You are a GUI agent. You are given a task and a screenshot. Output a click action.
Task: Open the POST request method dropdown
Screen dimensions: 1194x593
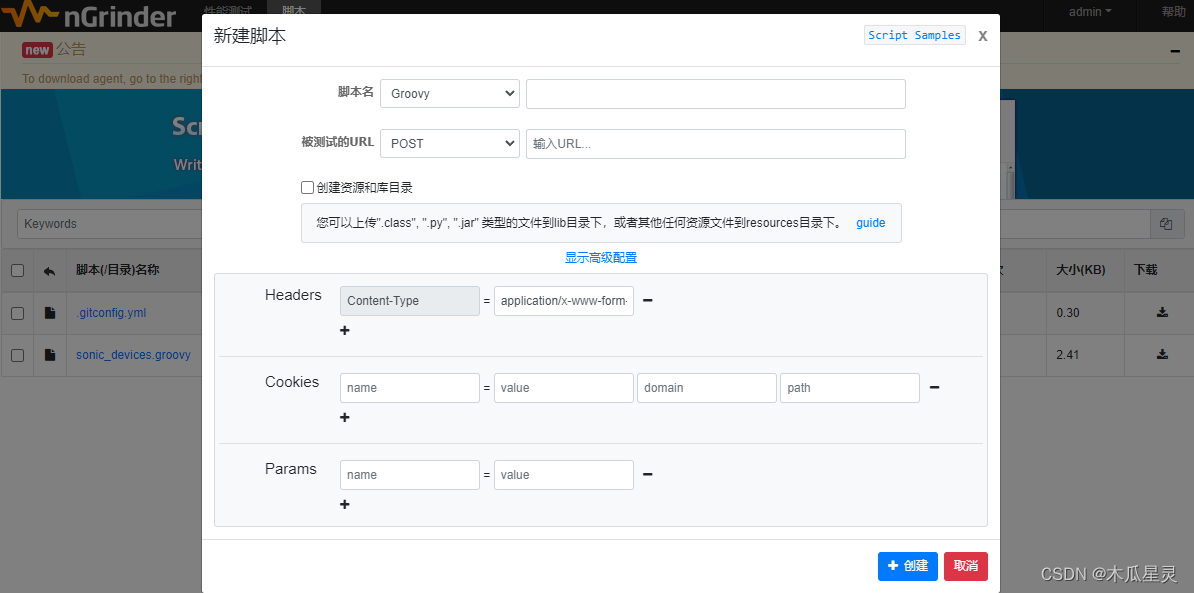449,143
